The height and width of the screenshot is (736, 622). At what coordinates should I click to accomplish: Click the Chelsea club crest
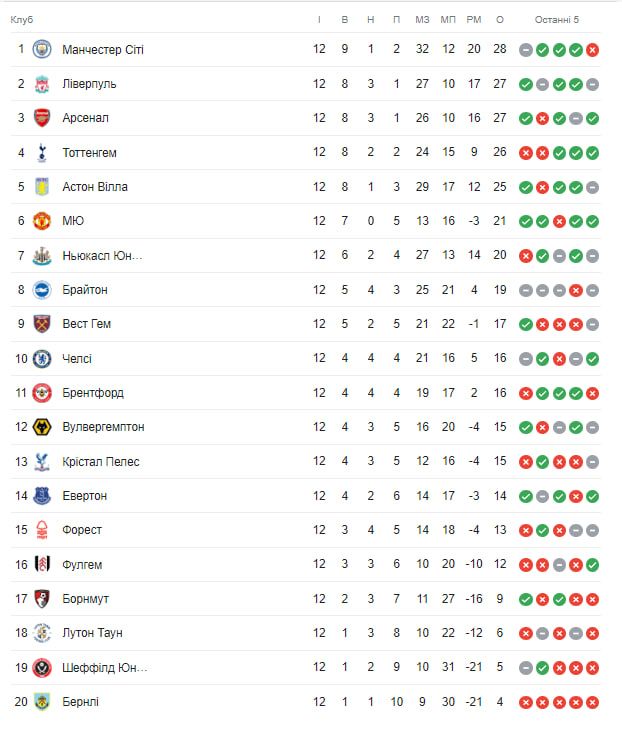tap(42, 358)
